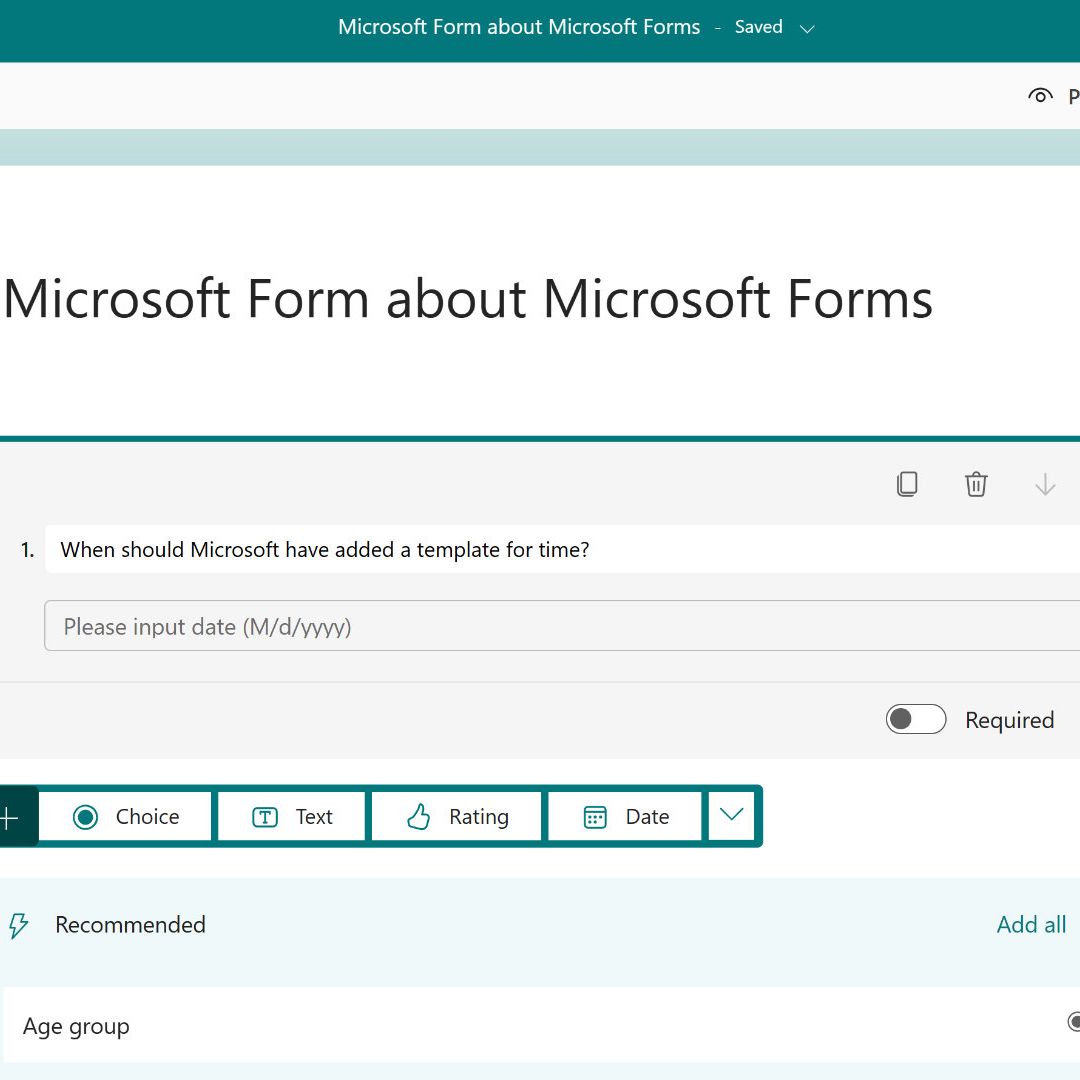
Task: Add a Text question
Action: point(291,816)
